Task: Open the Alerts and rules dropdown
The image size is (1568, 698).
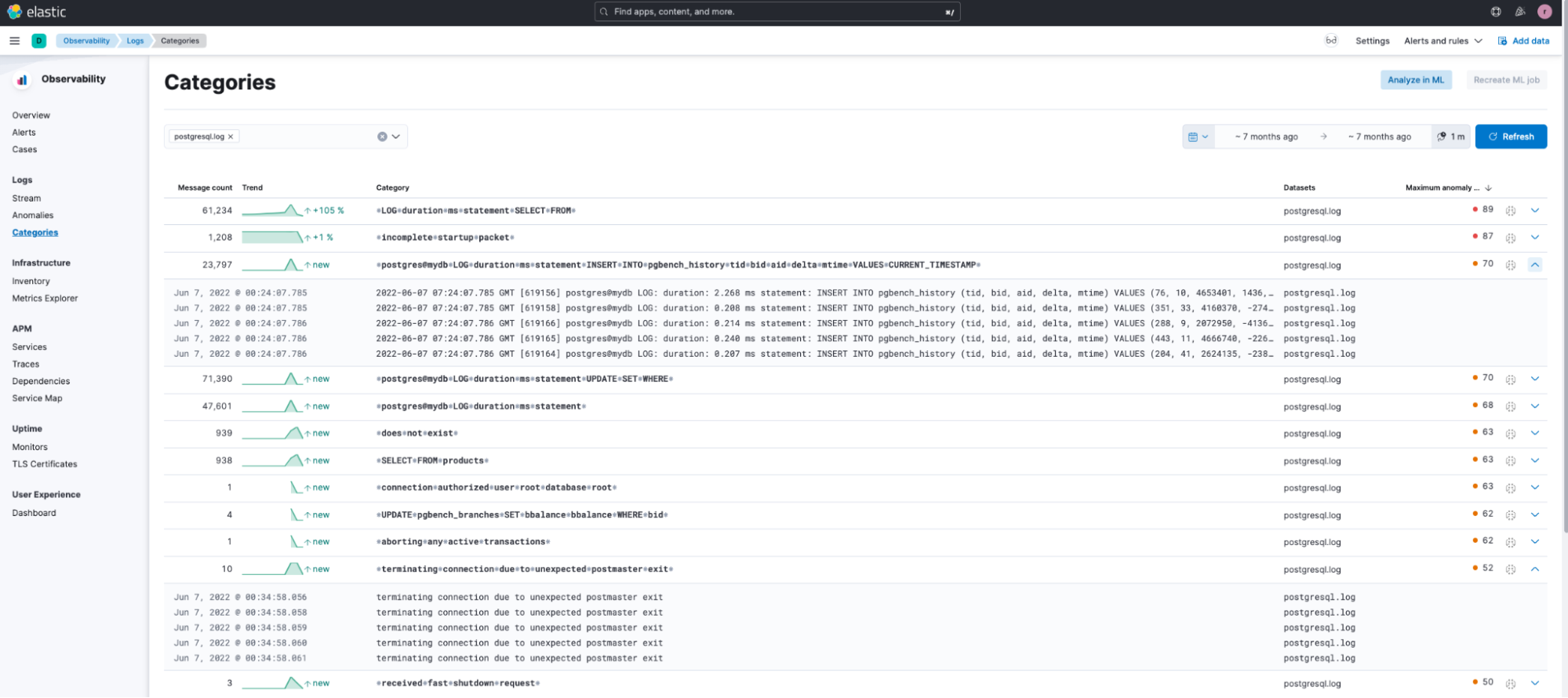Action: tap(1442, 41)
